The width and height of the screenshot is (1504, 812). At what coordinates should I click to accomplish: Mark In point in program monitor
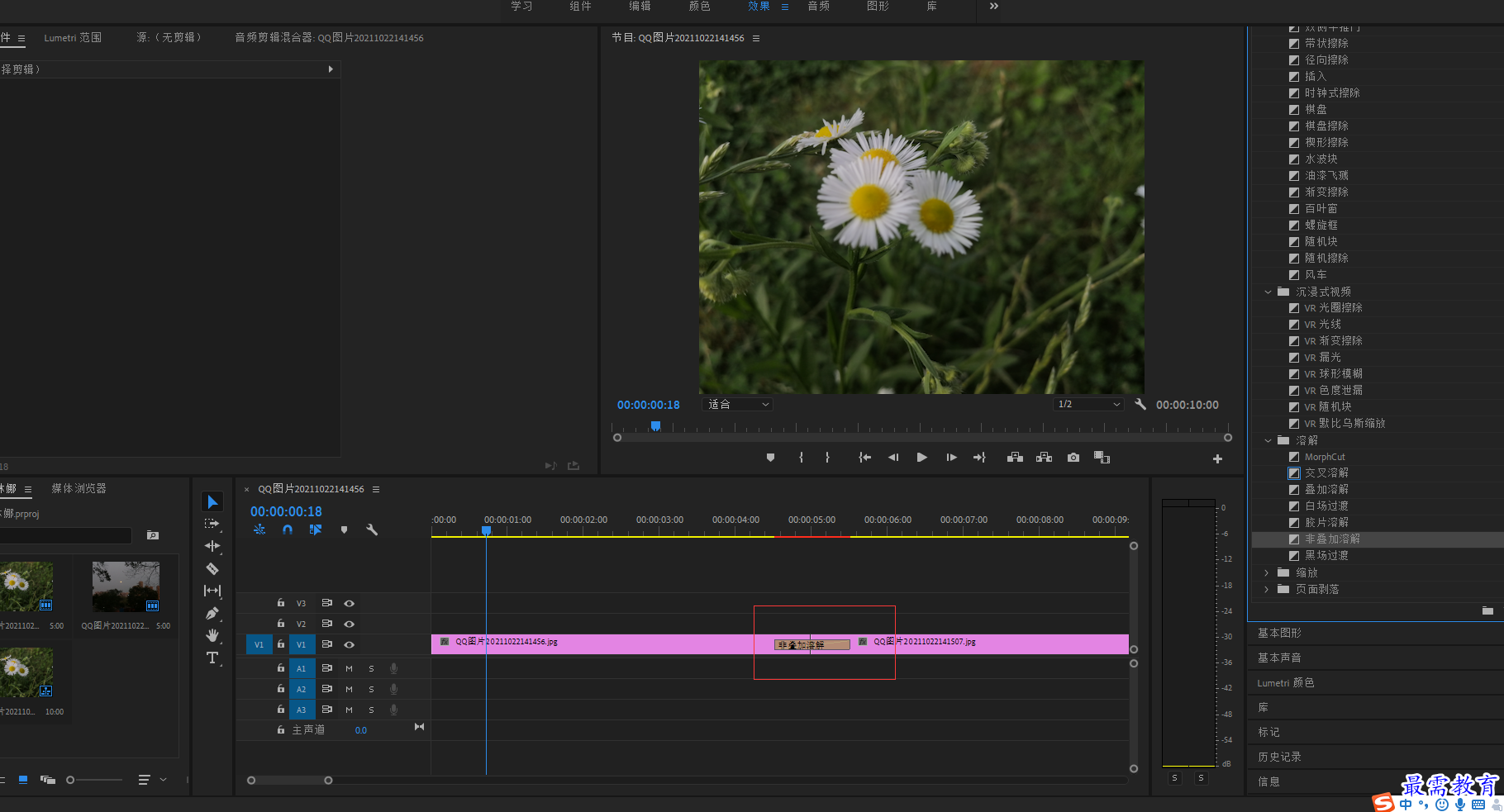(801, 458)
